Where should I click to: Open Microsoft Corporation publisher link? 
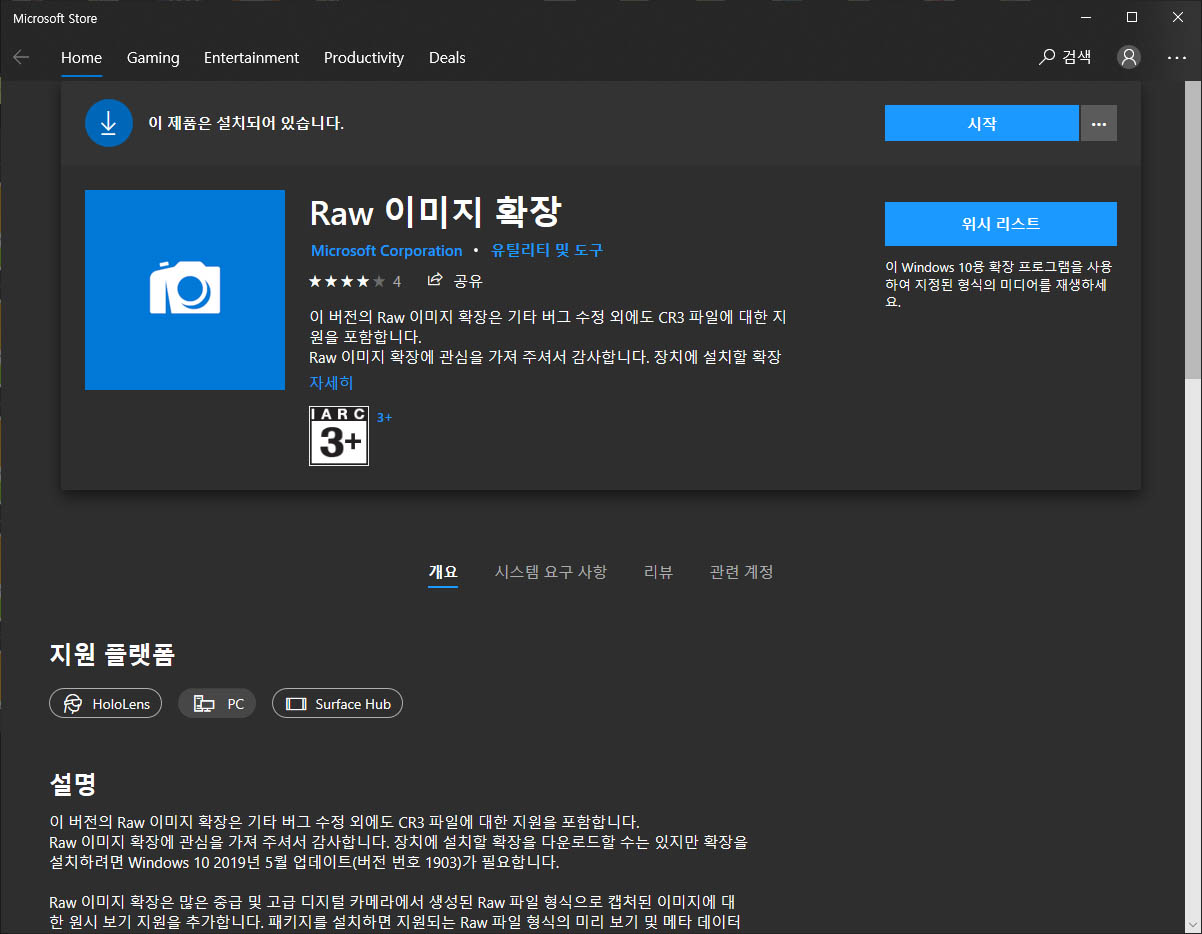coord(387,251)
